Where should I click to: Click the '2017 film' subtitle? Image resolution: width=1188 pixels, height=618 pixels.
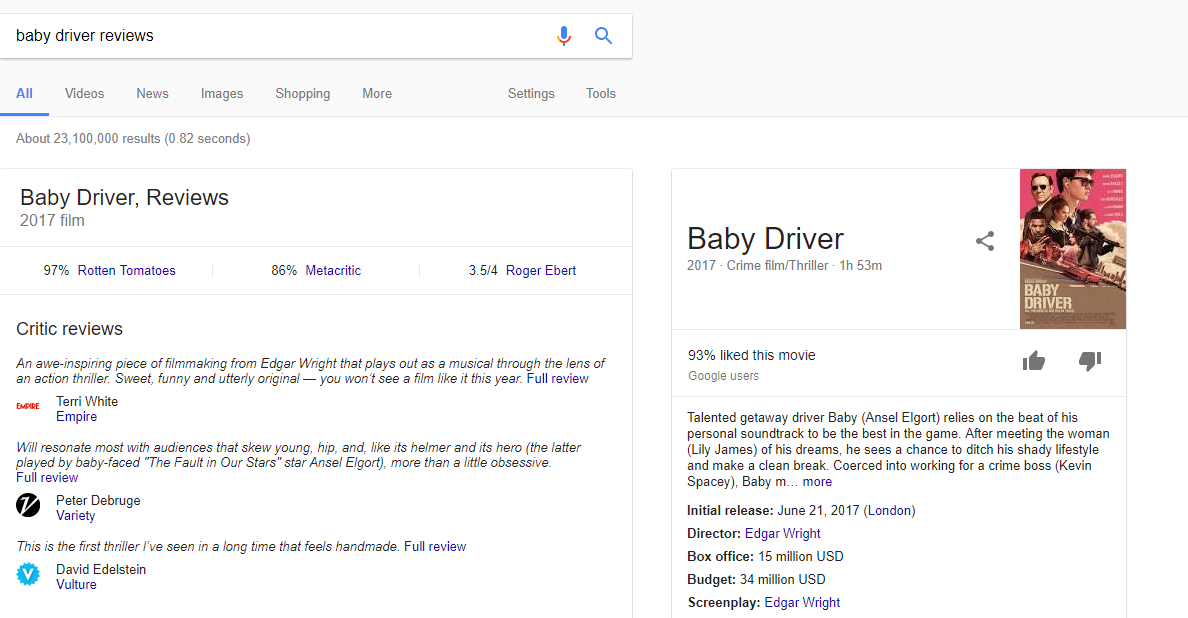pyautogui.click(x=52, y=220)
